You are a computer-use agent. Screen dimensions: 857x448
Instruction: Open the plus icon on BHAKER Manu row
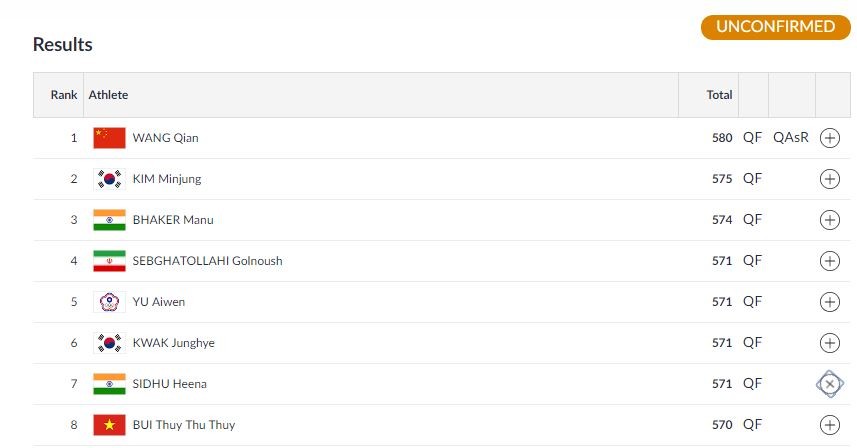[x=830, y=220]
